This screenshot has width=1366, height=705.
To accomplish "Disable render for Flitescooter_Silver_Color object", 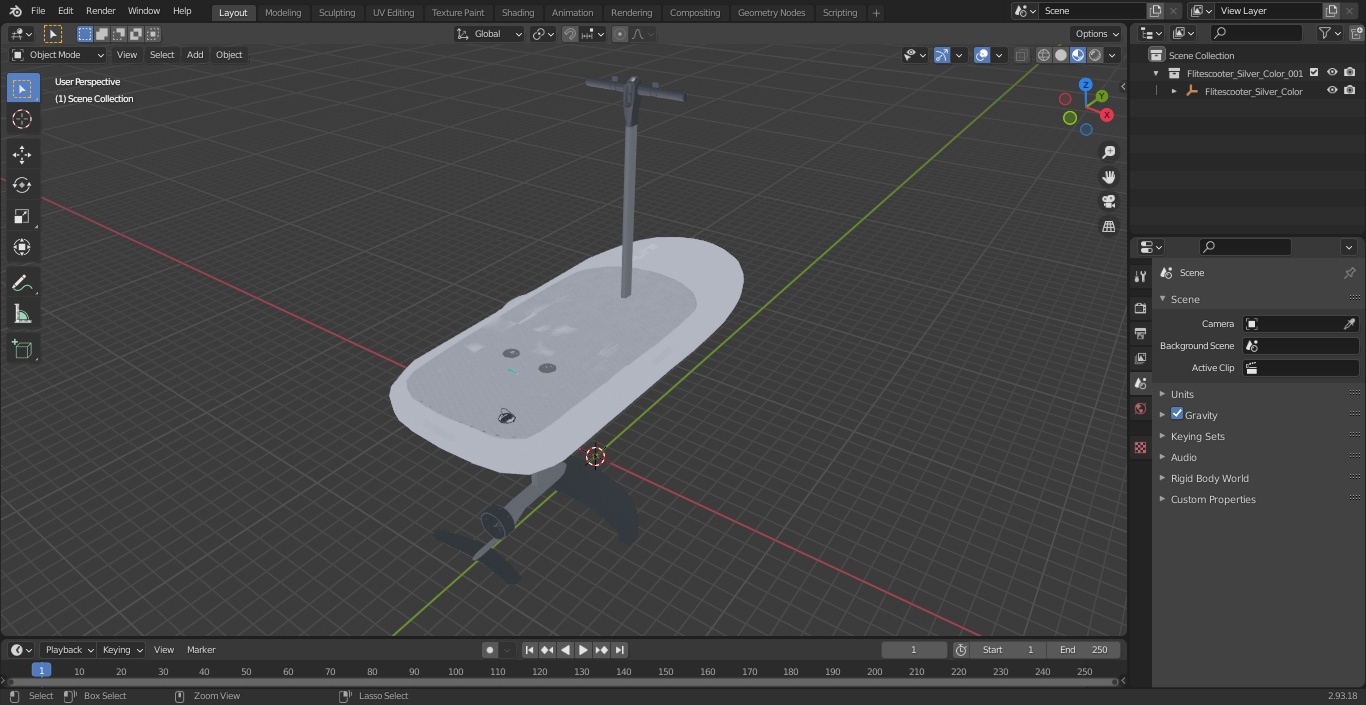I will tap(1350, 91).
